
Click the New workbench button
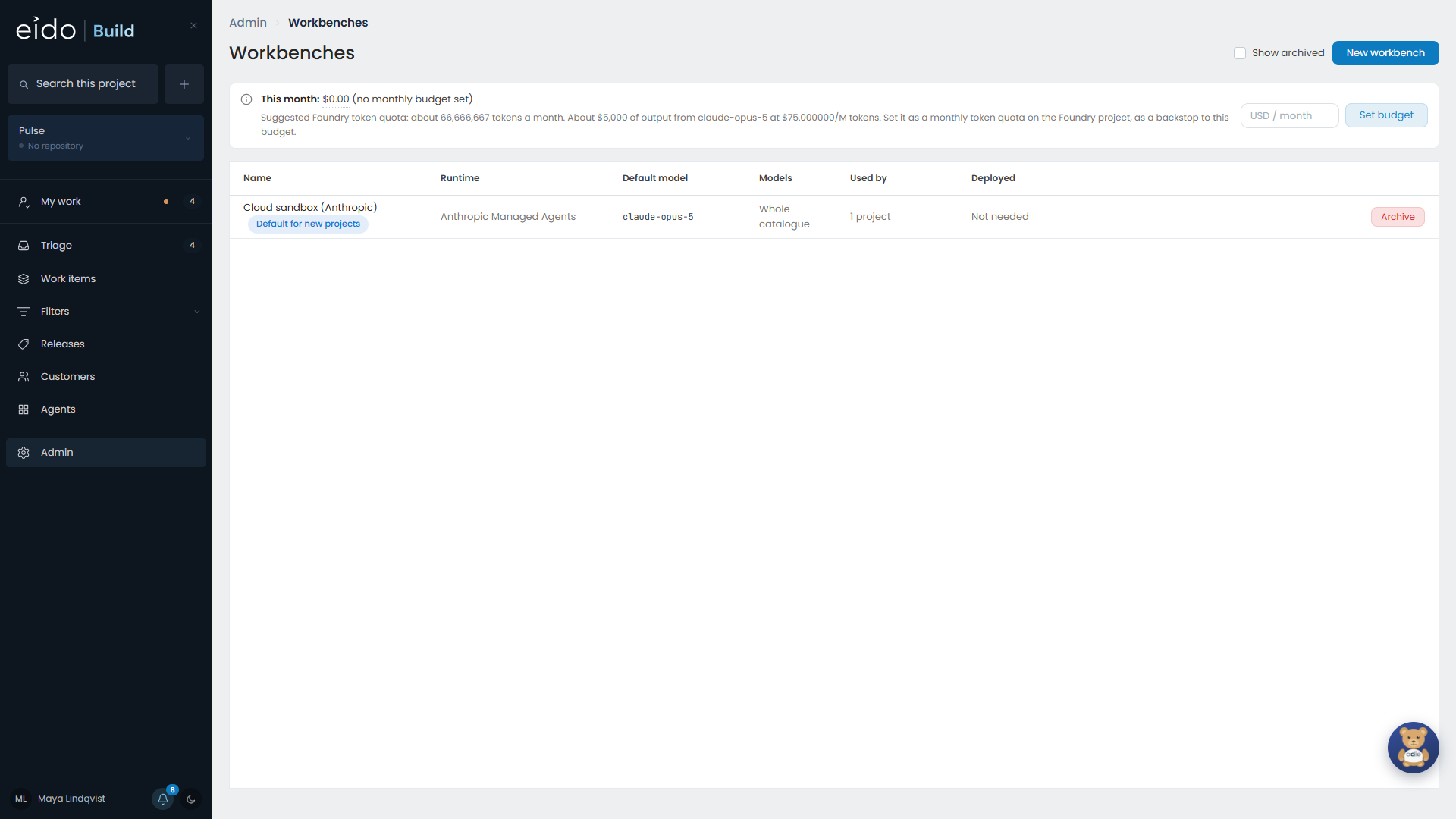click(x=1385, y=53)
